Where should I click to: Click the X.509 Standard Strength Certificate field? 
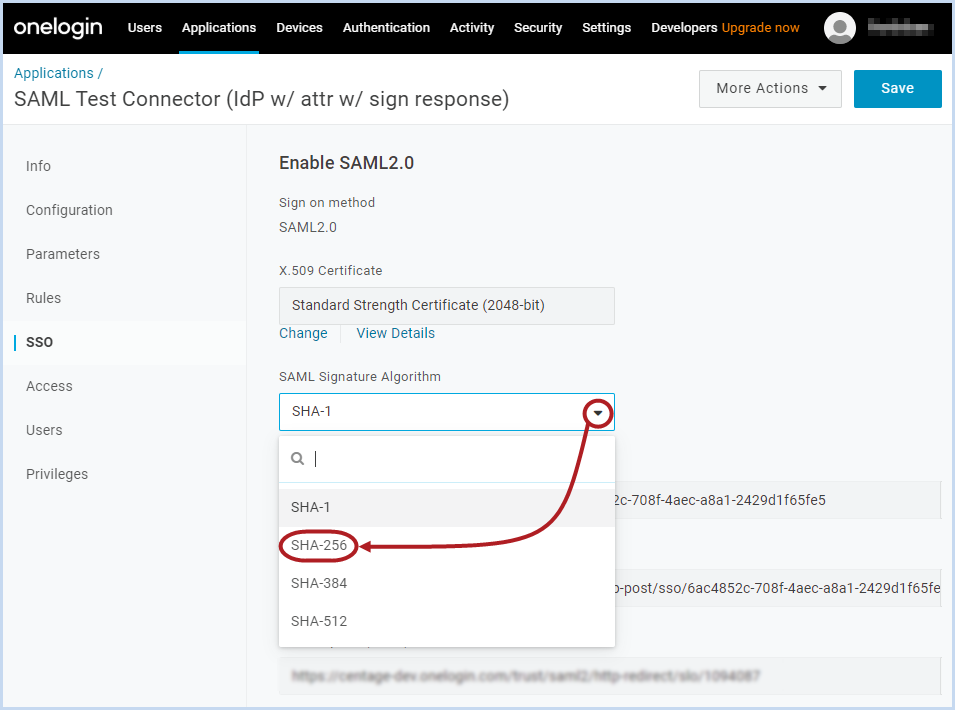coord(446,306)
